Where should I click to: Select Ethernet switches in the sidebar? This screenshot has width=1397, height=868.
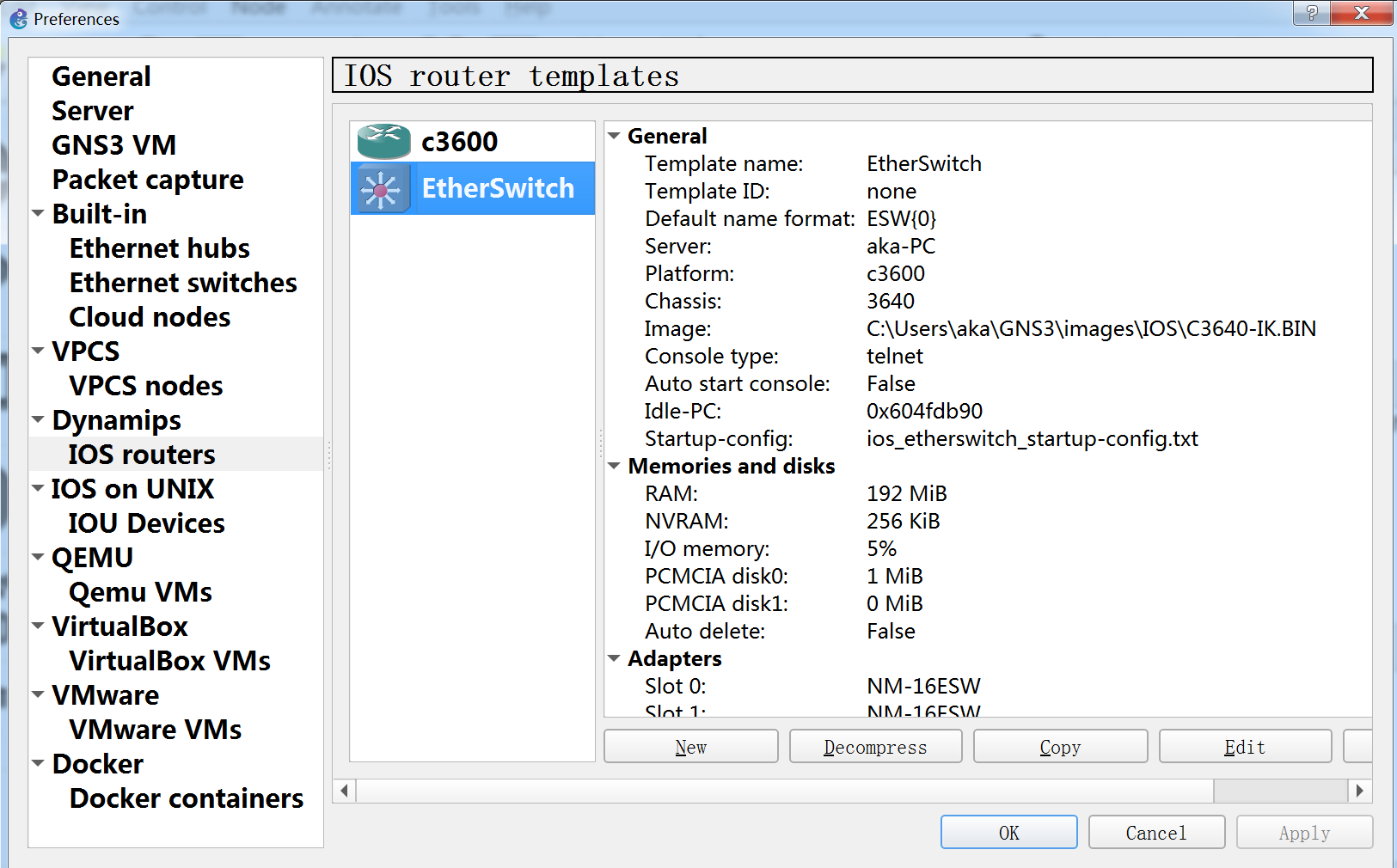(x=183, y=283)
